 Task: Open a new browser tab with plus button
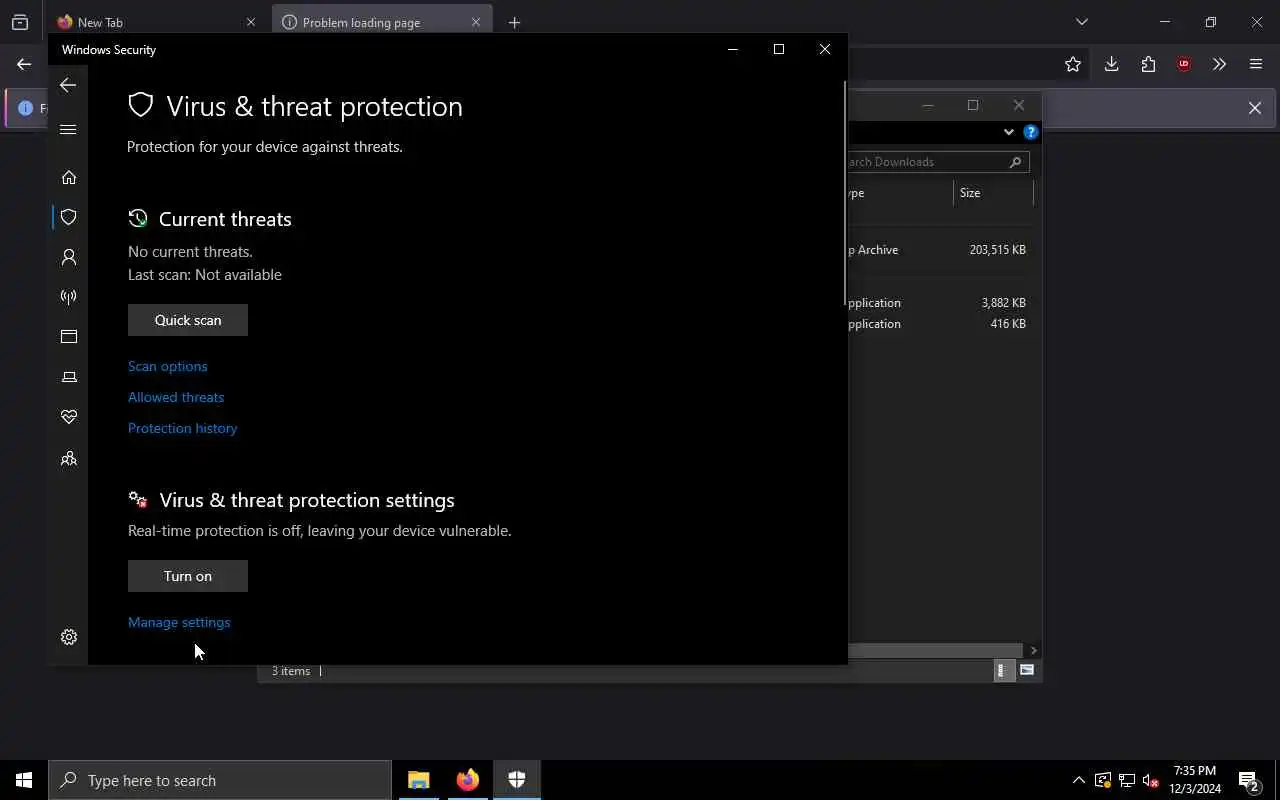click(514, 22)
